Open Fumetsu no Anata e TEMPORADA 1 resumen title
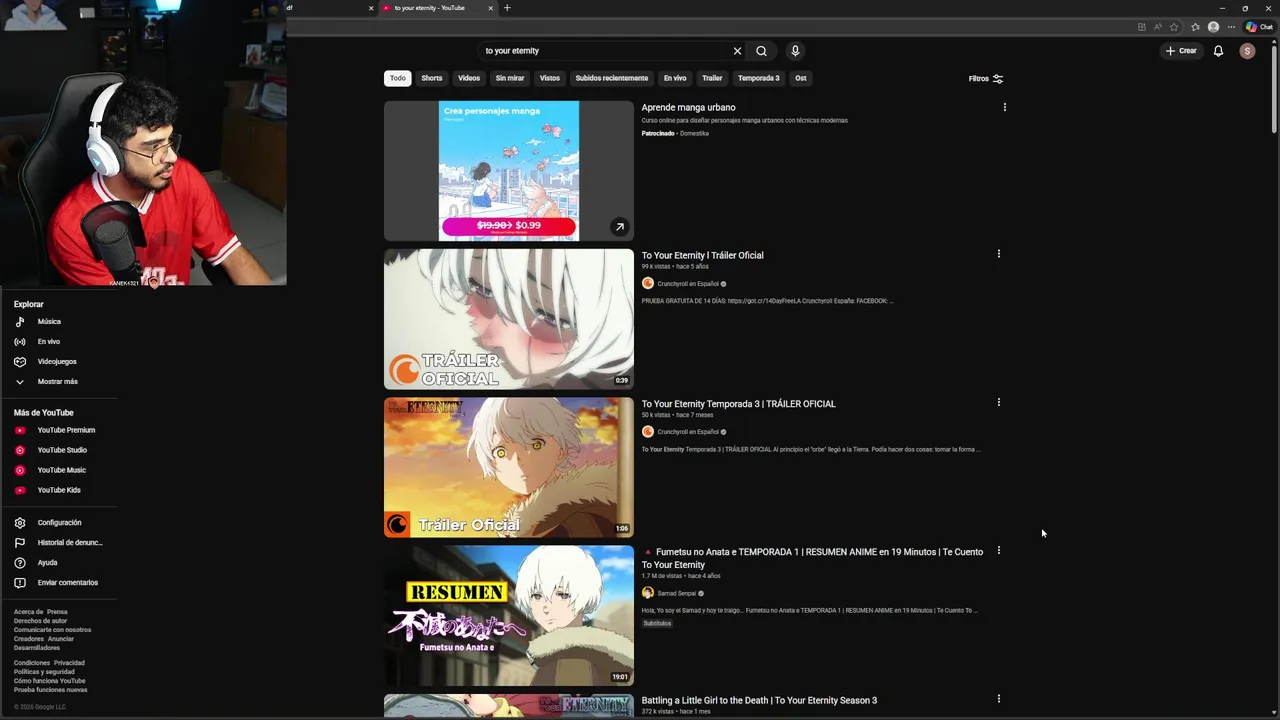Image resolution: width=1280 pixels, height=720 pixels. pyautogui.click(x=812, y=558)
